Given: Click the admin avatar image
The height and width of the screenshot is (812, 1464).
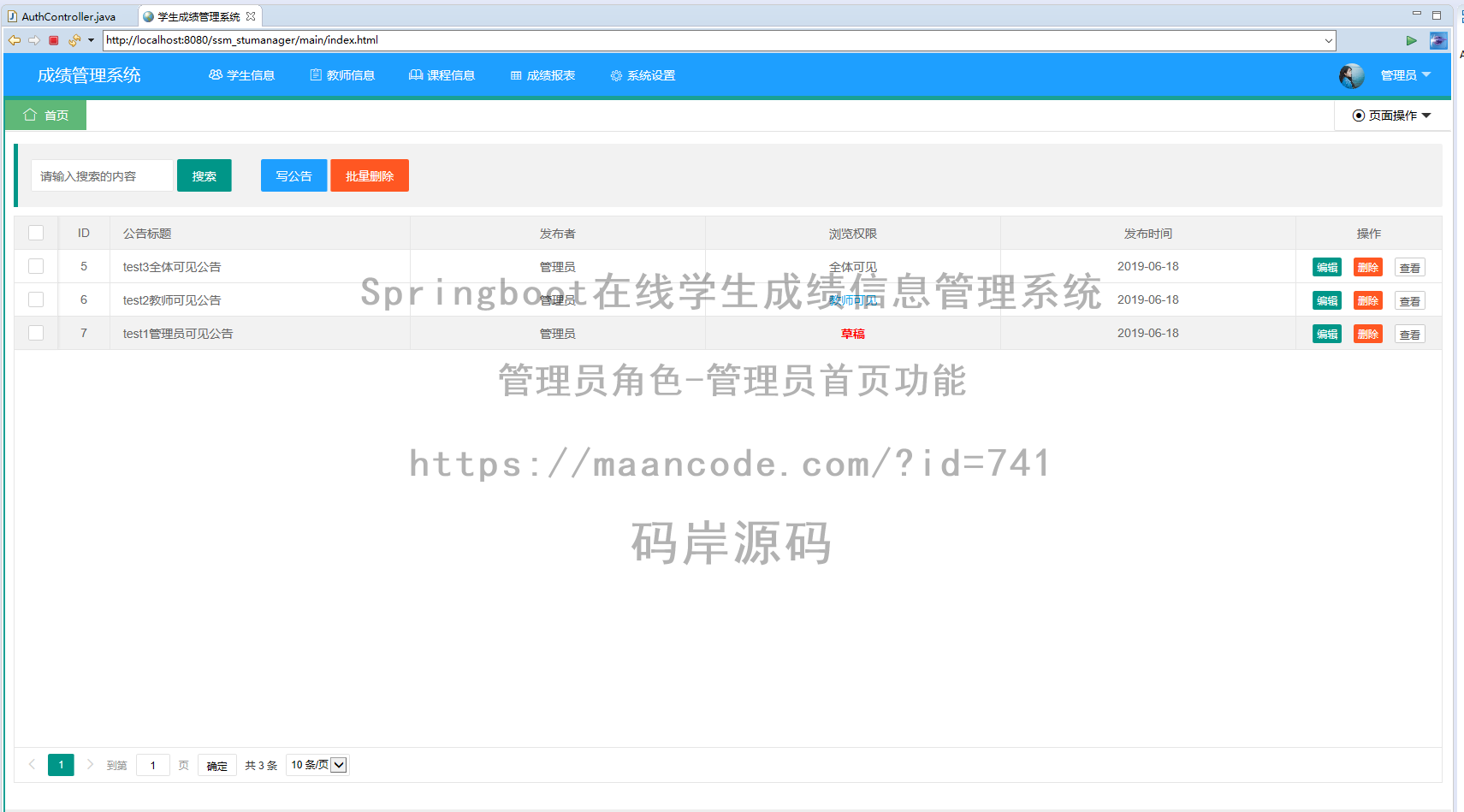Looking at the screenshot, I should point(1352,75).
